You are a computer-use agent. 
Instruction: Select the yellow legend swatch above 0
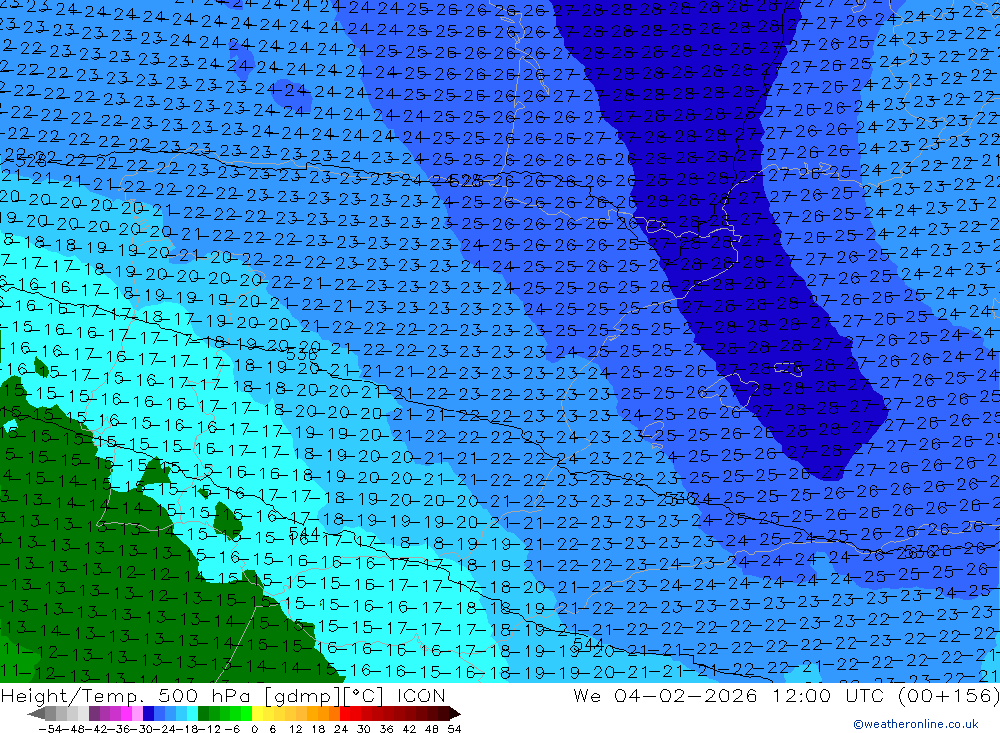pyautogui.click(x=258, y=714)
